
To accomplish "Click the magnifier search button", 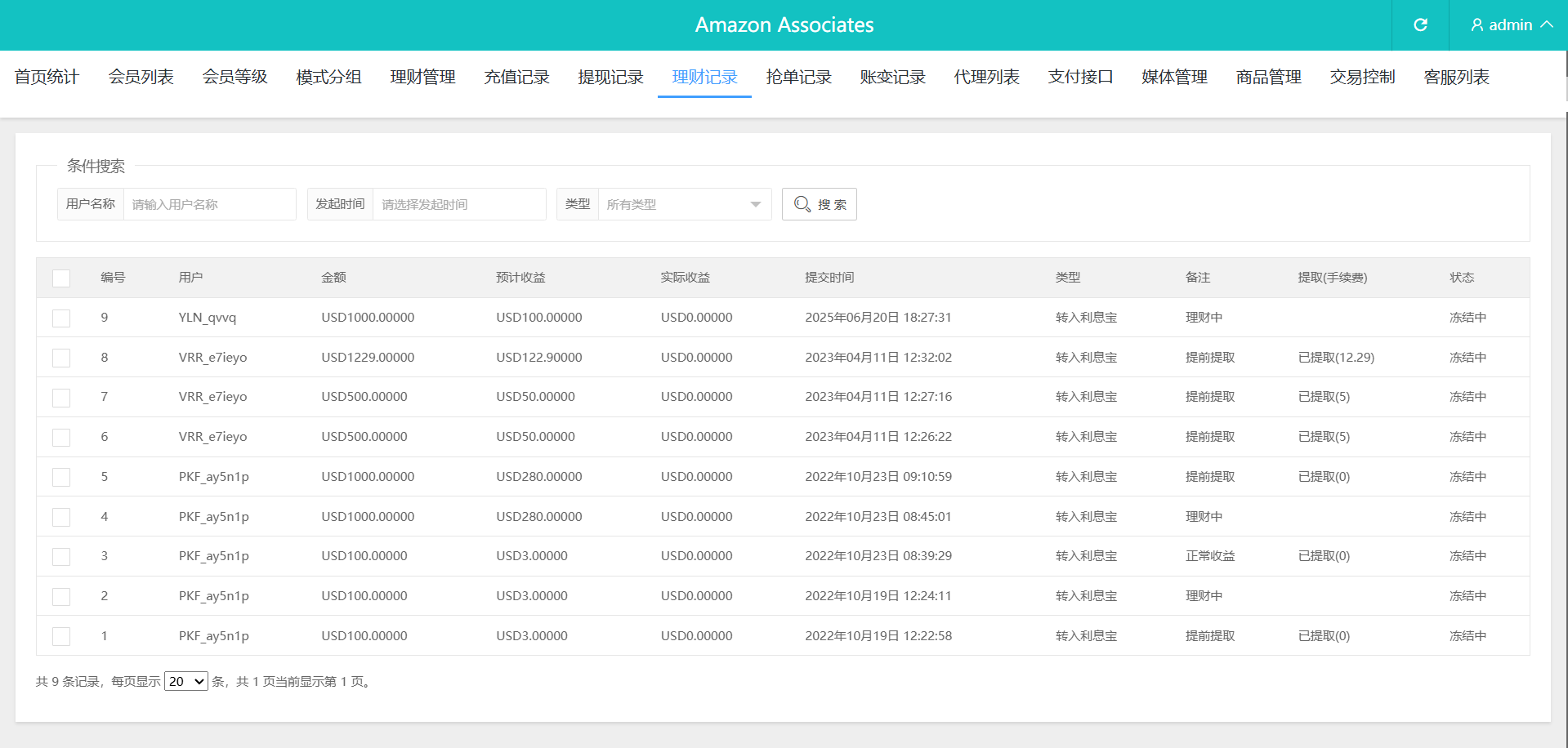I will [x=819, y=204].
